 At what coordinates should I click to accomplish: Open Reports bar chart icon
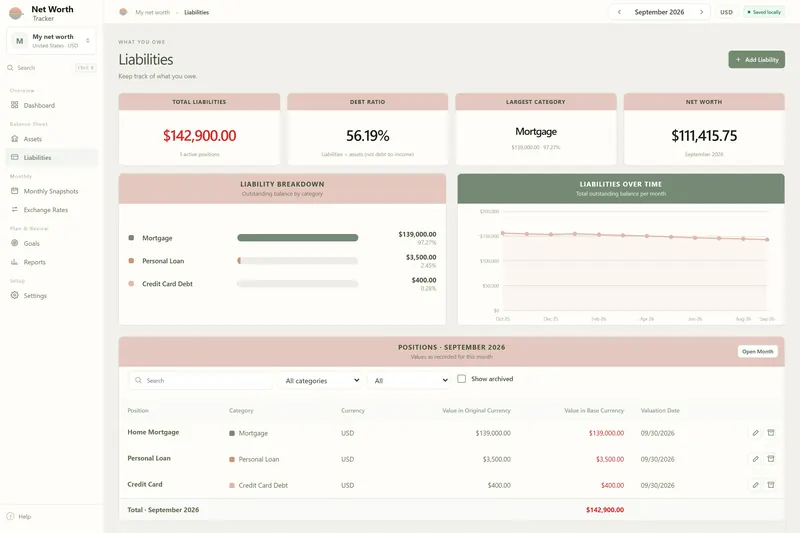[14, 262]
